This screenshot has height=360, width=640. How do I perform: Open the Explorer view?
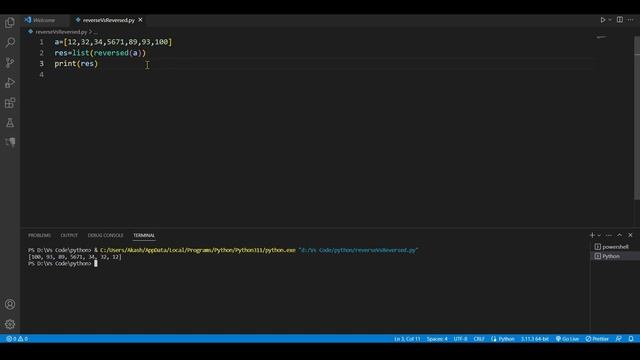[10, 22]
